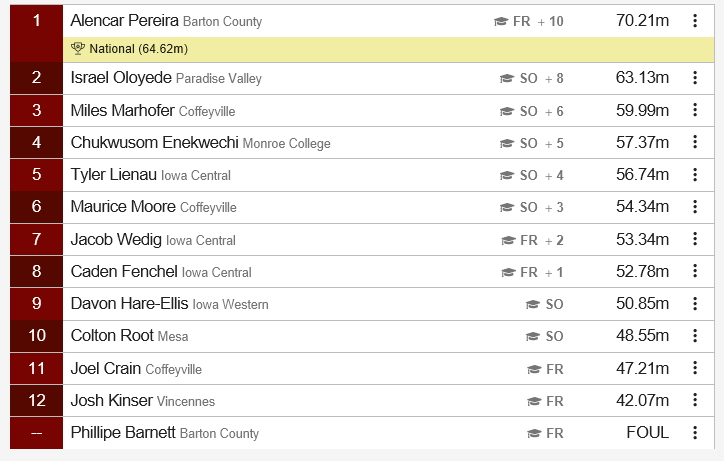Viewport: 724px width, 461px height.
Task: Expand the options menu for Maurice Moore
Action: pyautogui.click(x=695, y=206)
